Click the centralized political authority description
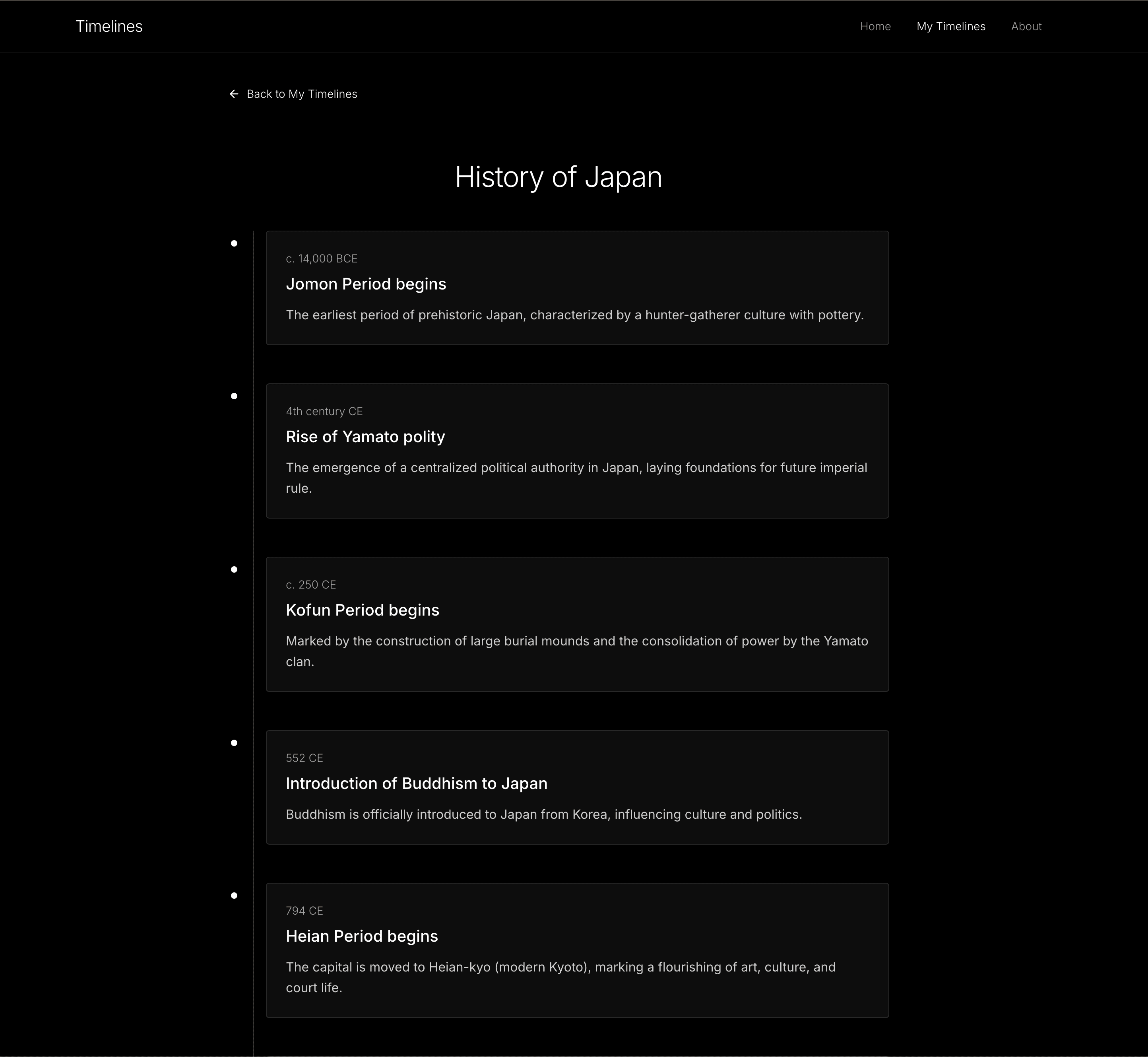The height and width of the screenshot is (1057, 1148). 576,478
